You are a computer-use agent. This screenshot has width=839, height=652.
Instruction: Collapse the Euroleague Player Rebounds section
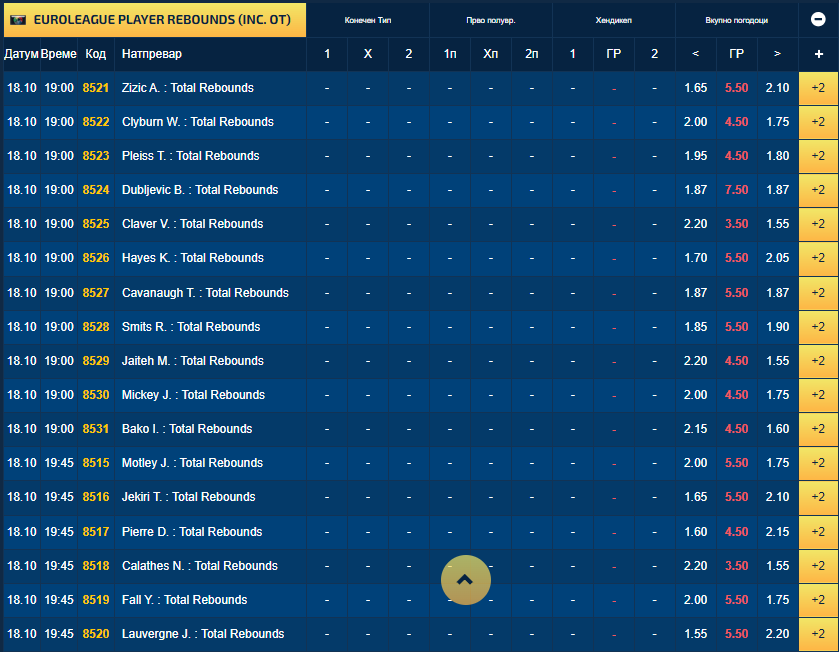[x=818, y=19]
